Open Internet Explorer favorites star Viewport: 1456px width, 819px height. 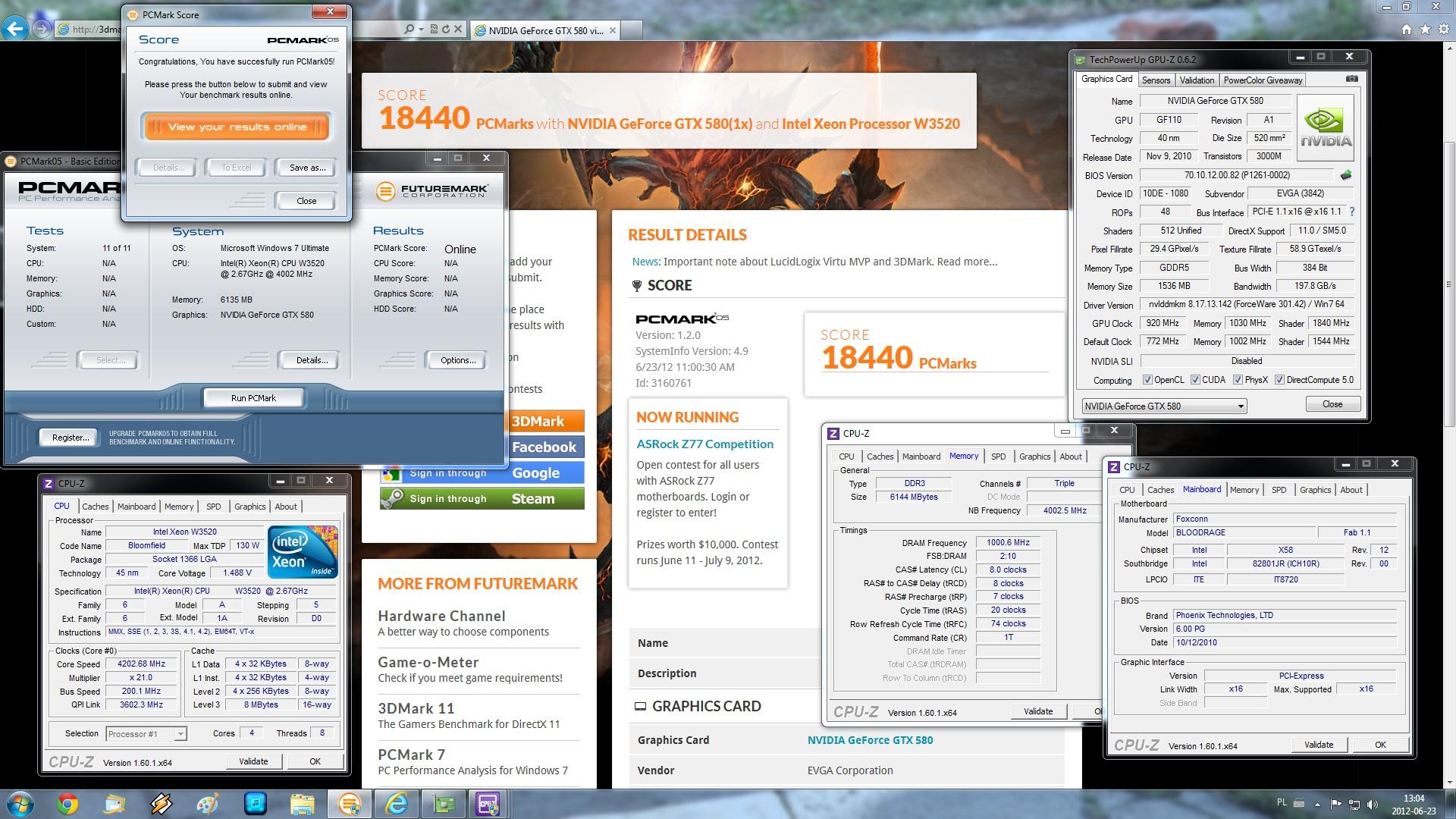point(1425,30)
